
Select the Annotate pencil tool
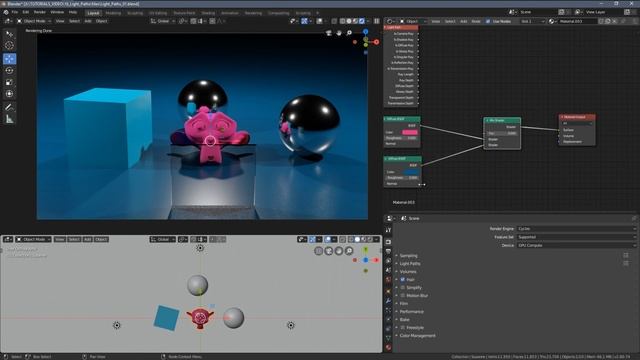[x=9, y=107]
